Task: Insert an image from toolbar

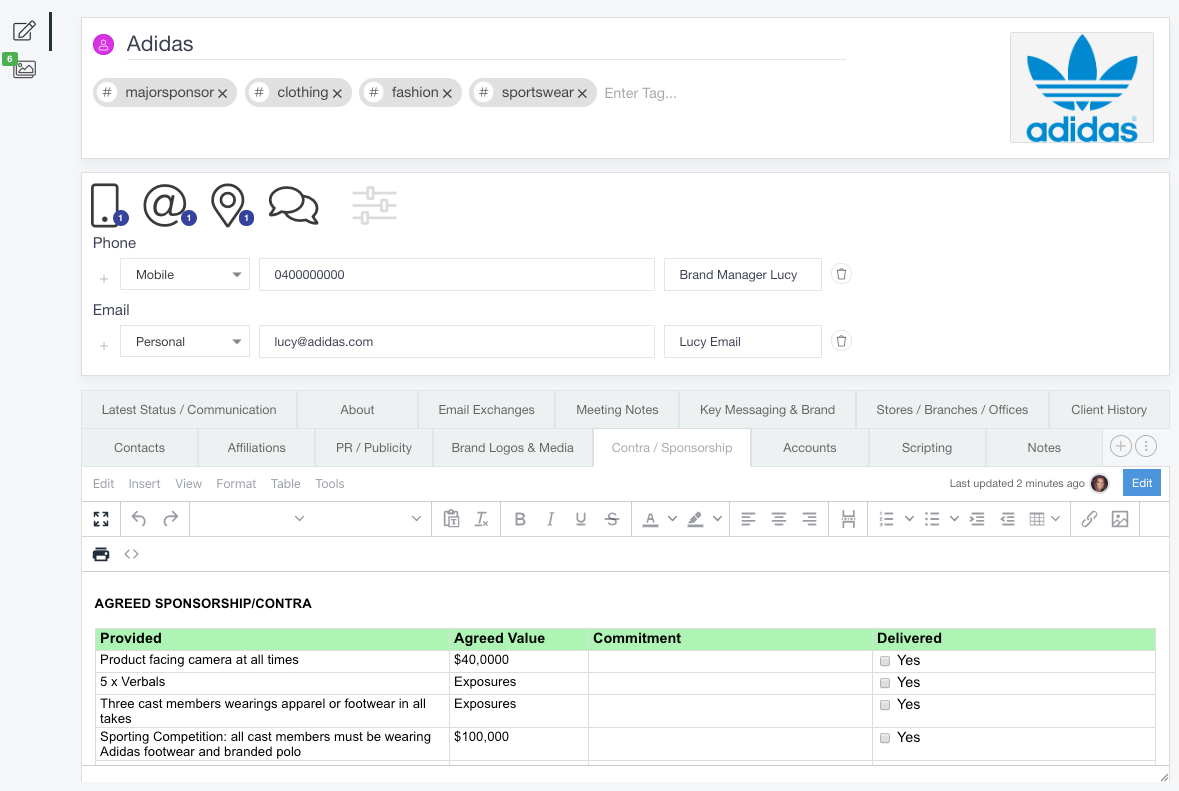Action: [x=1120, y=519]
